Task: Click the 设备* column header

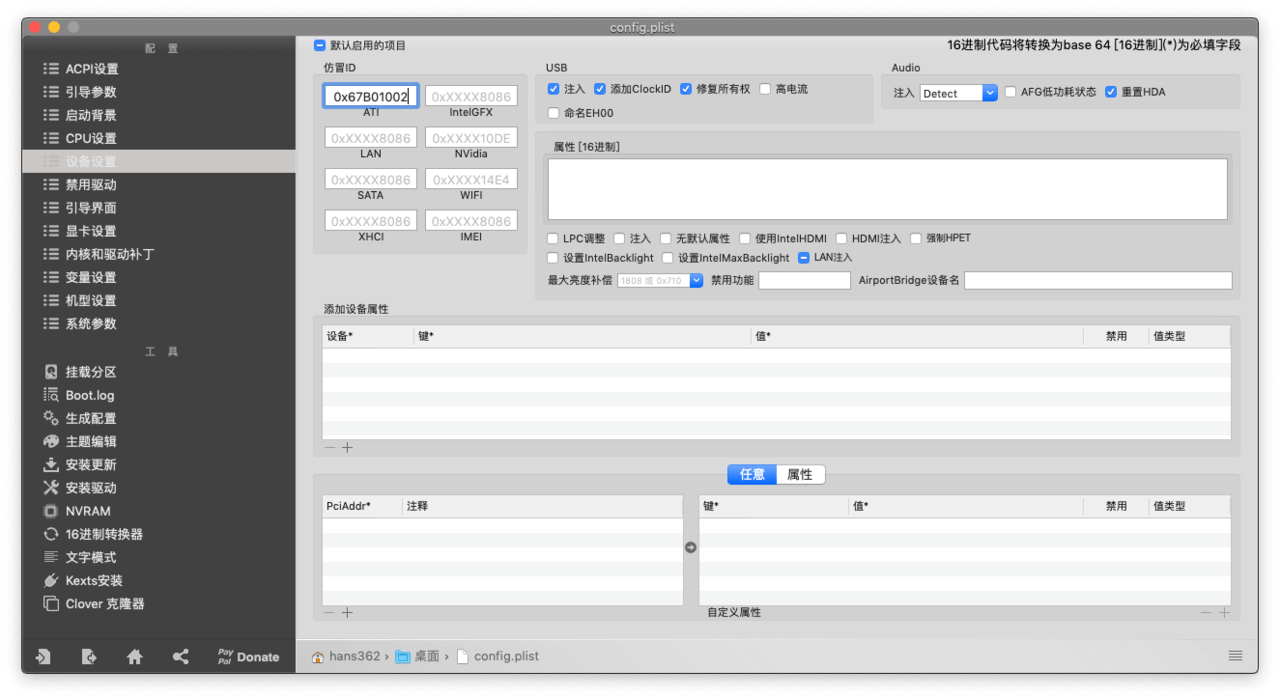Action: [368, 337]
